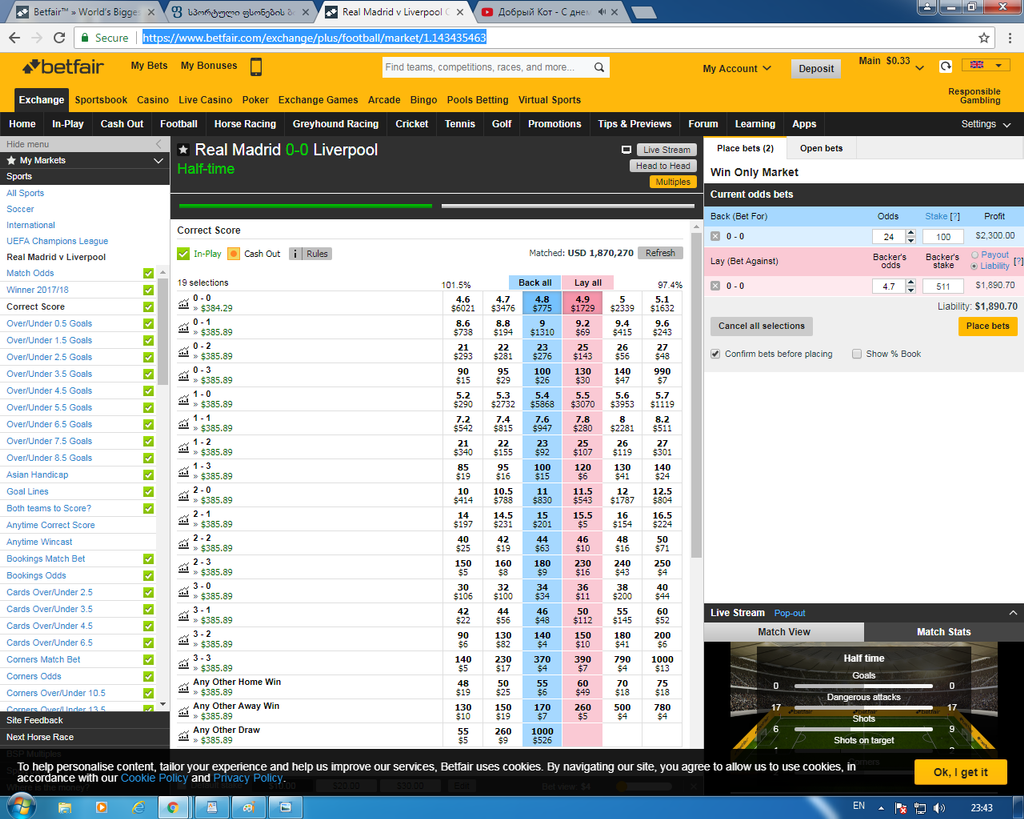Viewport: 1024px width, 819px height.
Task: Click the mobile phone icon in header
Action: pos(256,67)
